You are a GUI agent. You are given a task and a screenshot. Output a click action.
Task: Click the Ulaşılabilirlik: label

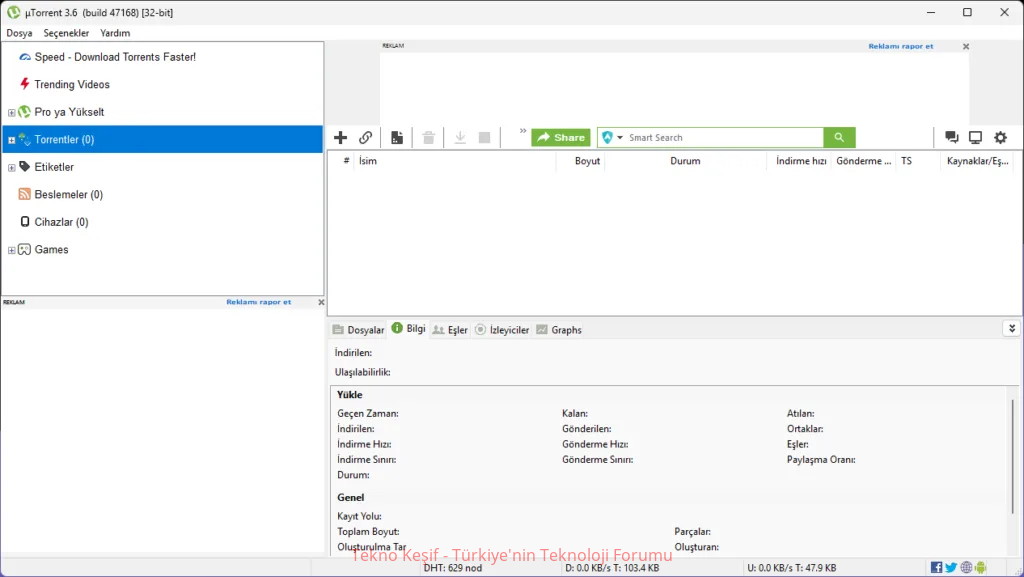[362, 372]
